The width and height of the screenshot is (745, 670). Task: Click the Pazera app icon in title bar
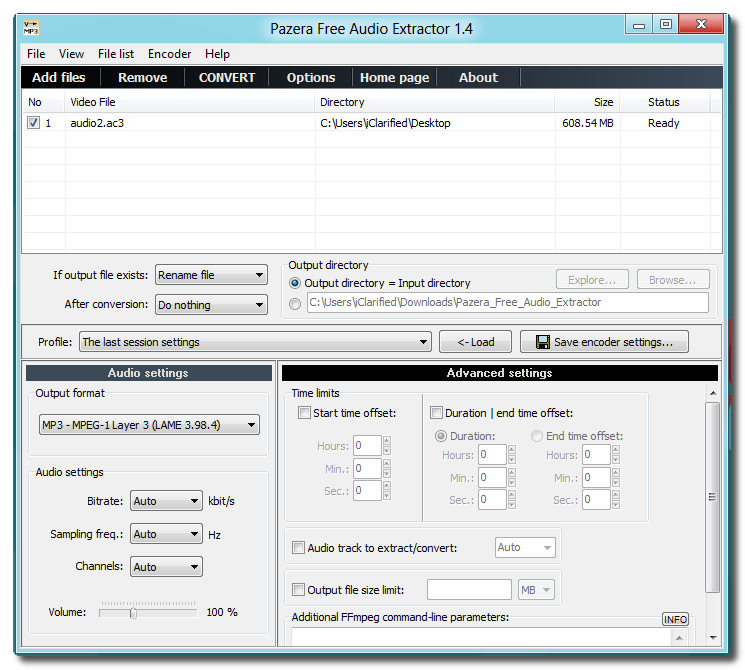[31, 28]
